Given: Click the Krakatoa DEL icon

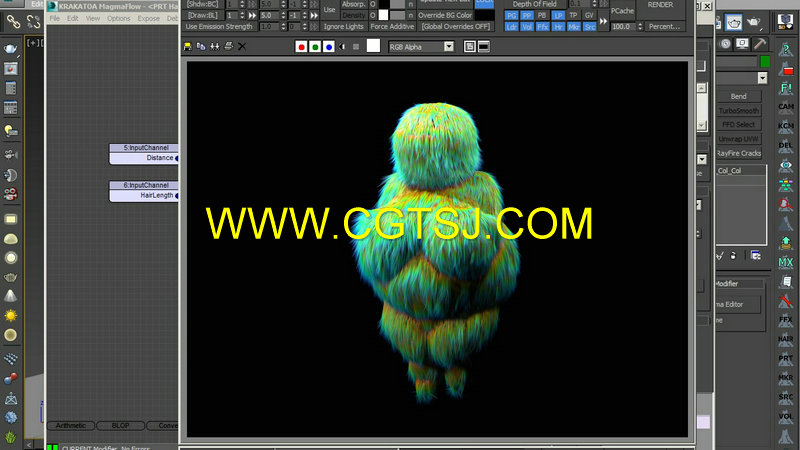Looking at the screenshot, I should pyautogui.click(x=786, y=146).
